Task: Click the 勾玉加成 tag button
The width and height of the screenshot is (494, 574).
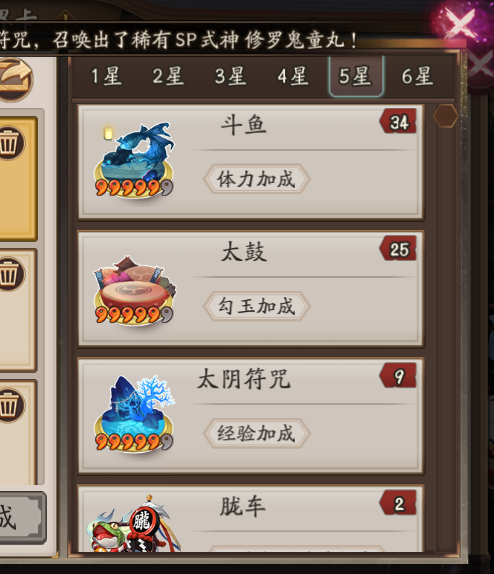Action: click(256, 306)
